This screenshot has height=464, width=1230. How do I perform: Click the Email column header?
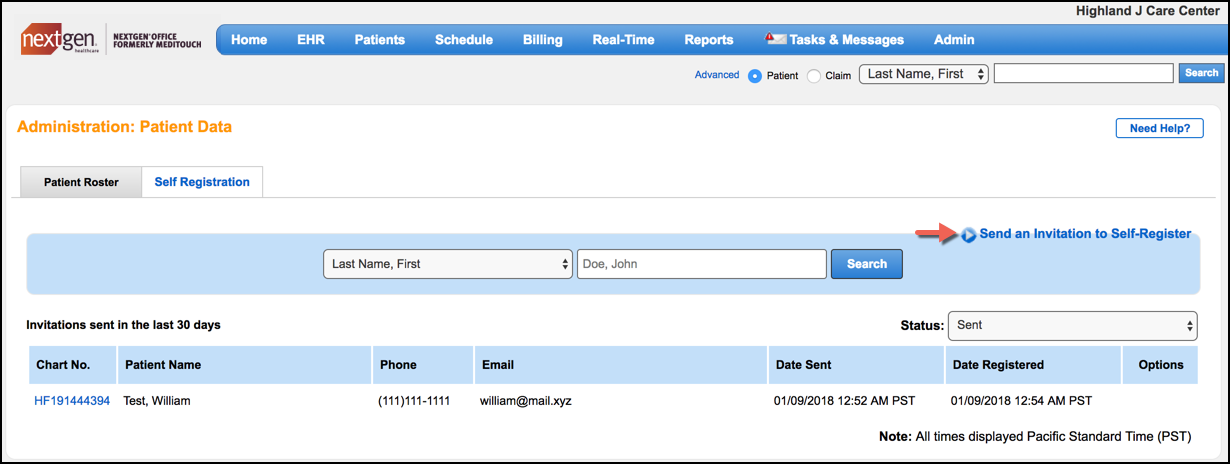[621, 365]
